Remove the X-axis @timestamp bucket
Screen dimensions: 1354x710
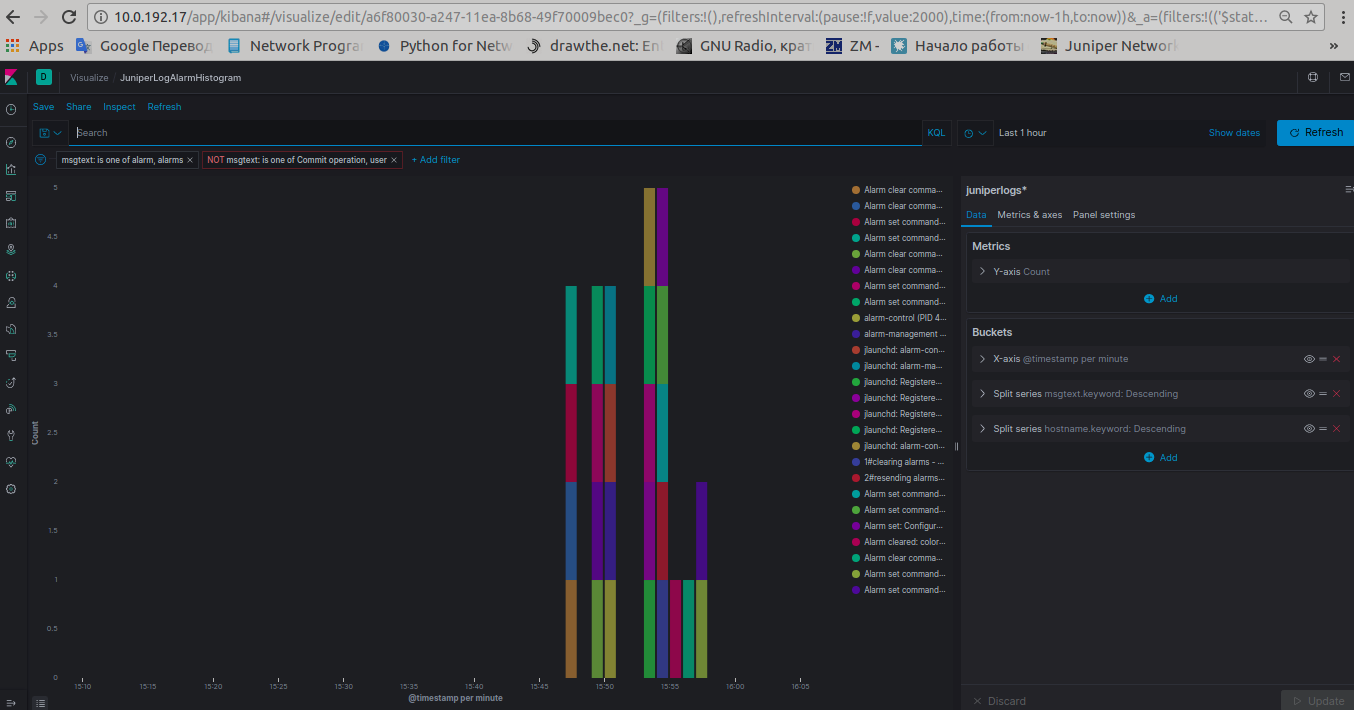point(1336,359)
